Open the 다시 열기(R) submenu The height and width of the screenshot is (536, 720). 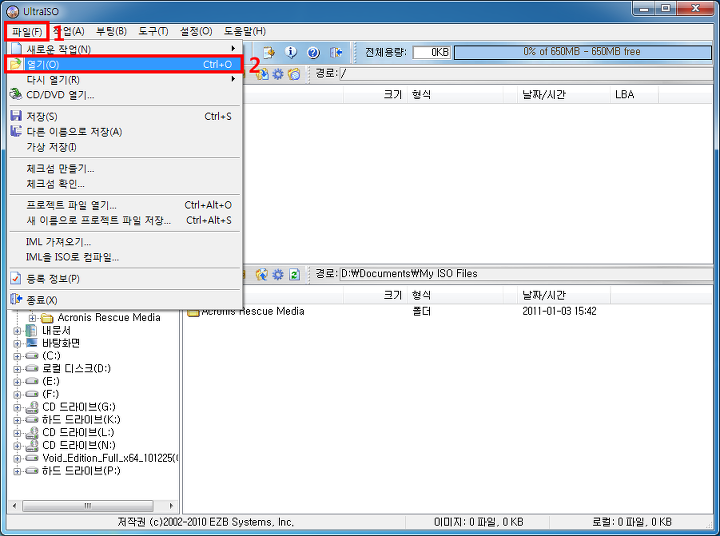pyautogui.click(x=124, y=80)
